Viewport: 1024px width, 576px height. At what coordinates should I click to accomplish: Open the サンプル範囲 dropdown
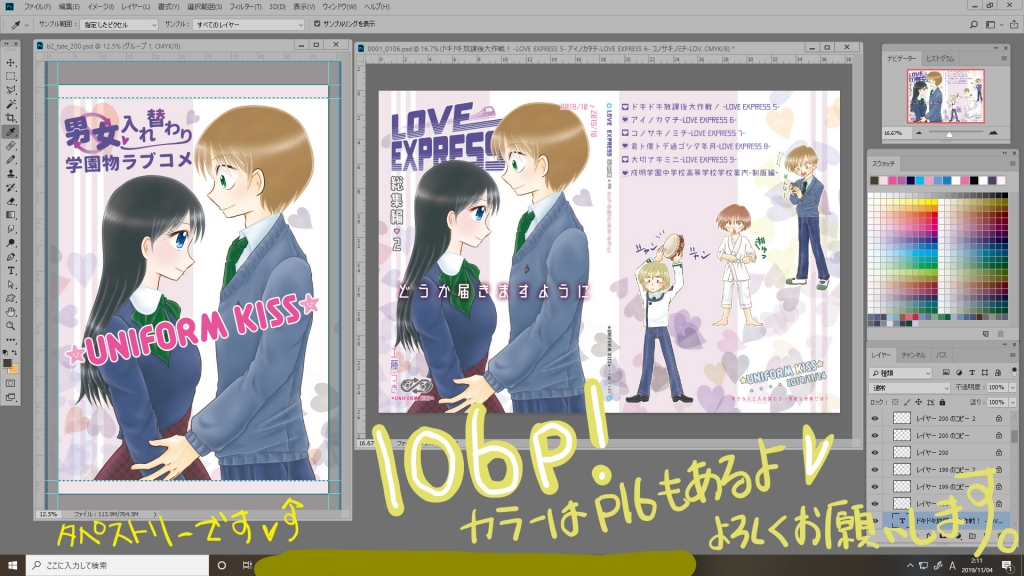(x=119, y=25)
